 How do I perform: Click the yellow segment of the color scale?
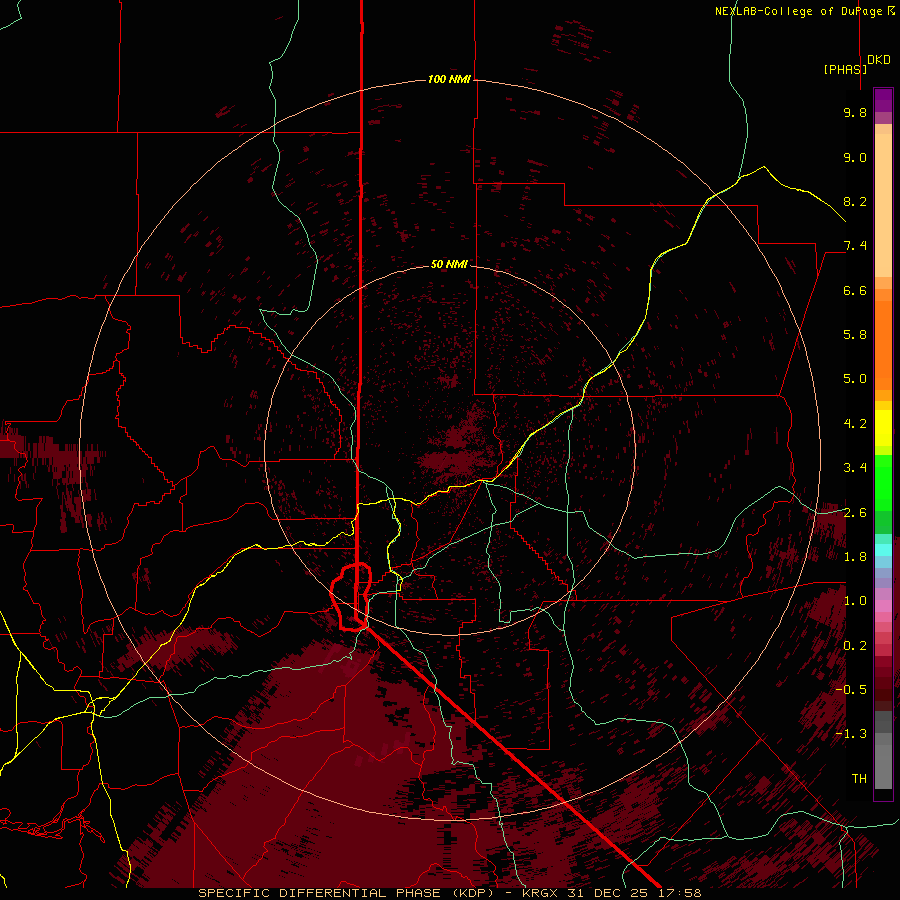point(883,428)
